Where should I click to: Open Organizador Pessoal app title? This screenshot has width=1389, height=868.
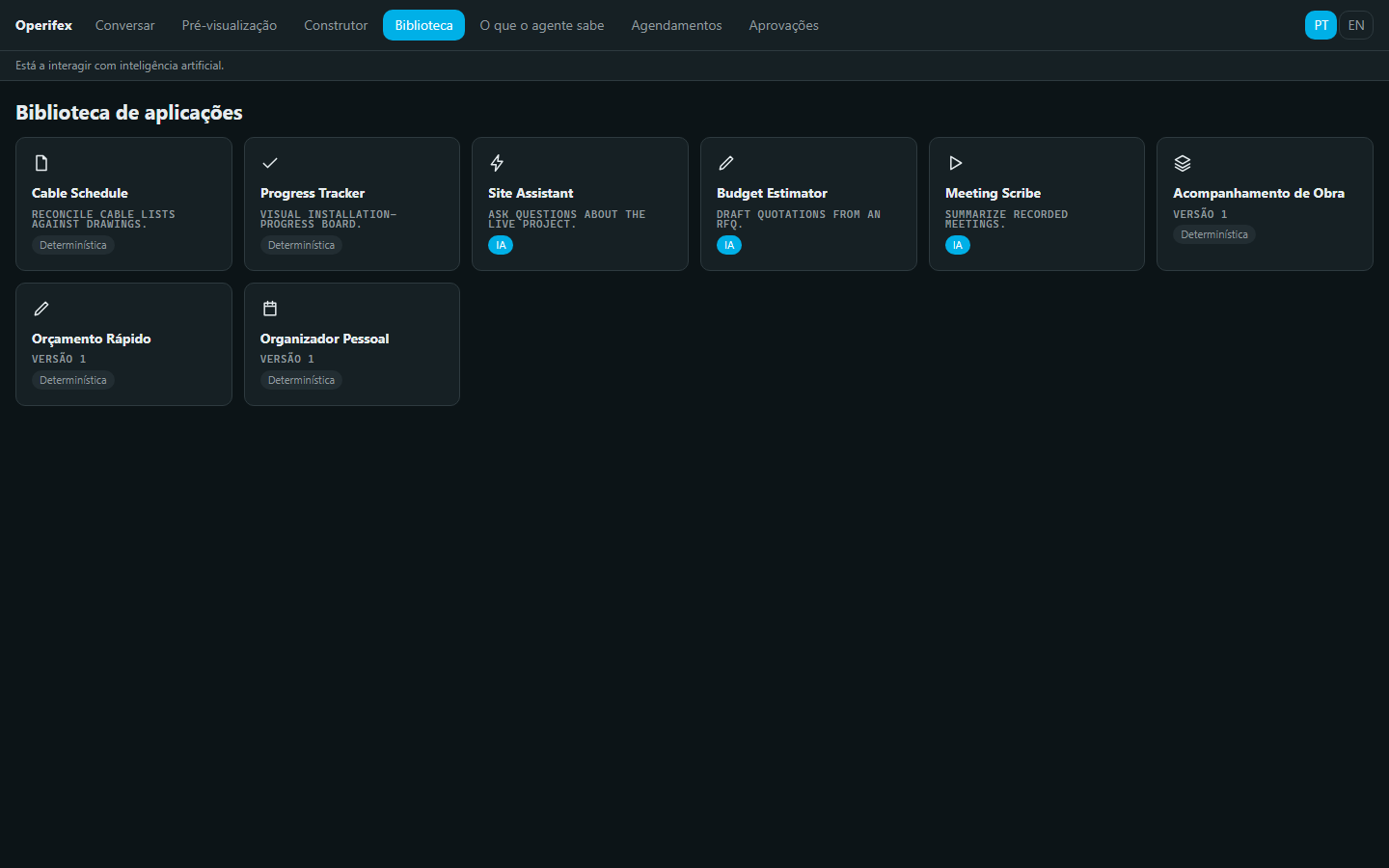[x=325, y=339]
